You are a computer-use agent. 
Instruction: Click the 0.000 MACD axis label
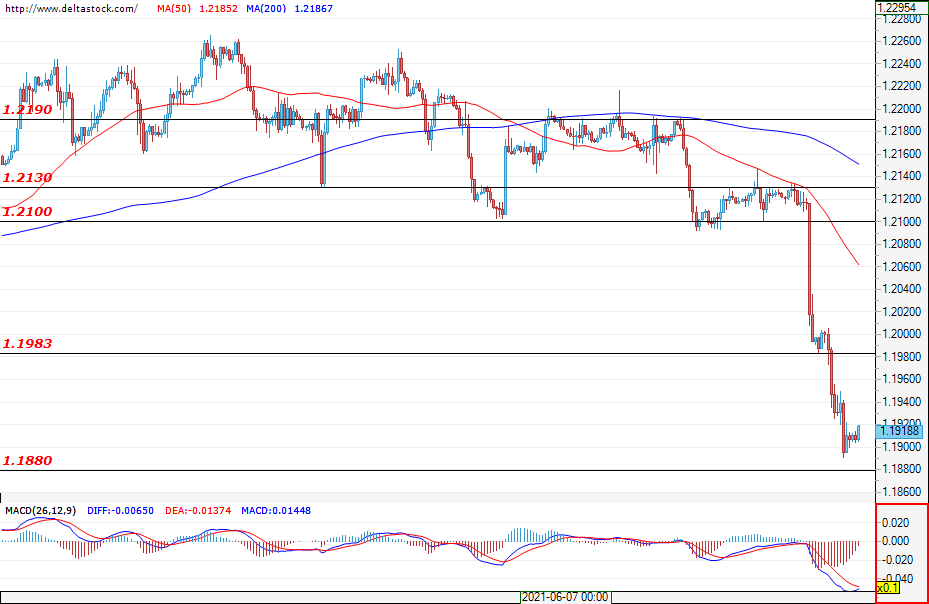coord(896,541)
